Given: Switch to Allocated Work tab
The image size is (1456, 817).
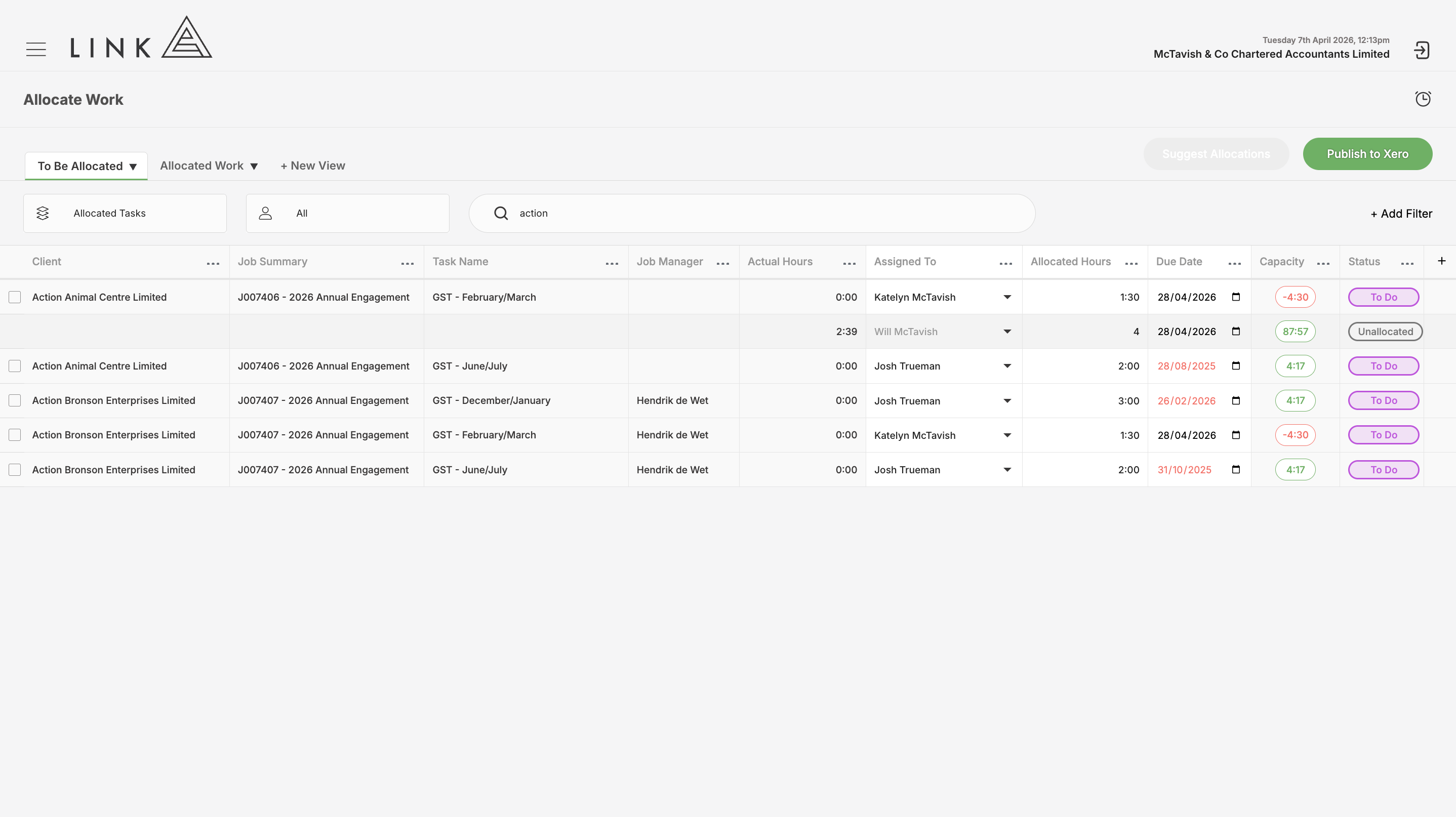Looking at the screenshot, I should (x=209, y=166).
